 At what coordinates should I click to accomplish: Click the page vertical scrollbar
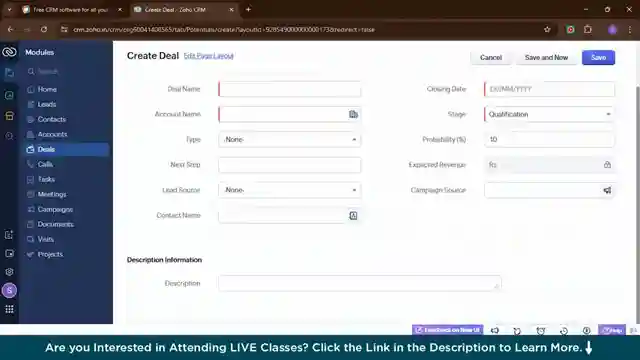click(638, 204)
